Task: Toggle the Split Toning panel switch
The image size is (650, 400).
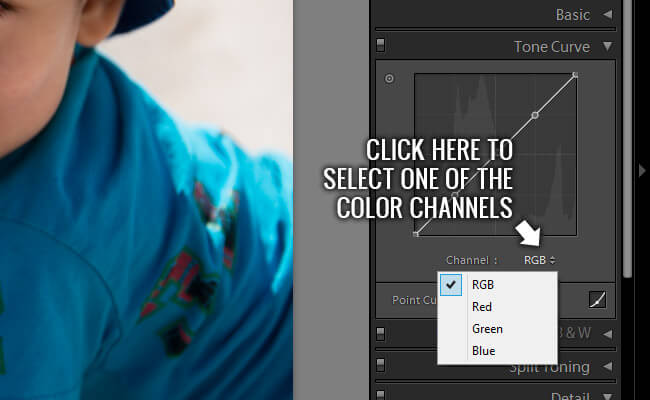Action: coord(381,366)
